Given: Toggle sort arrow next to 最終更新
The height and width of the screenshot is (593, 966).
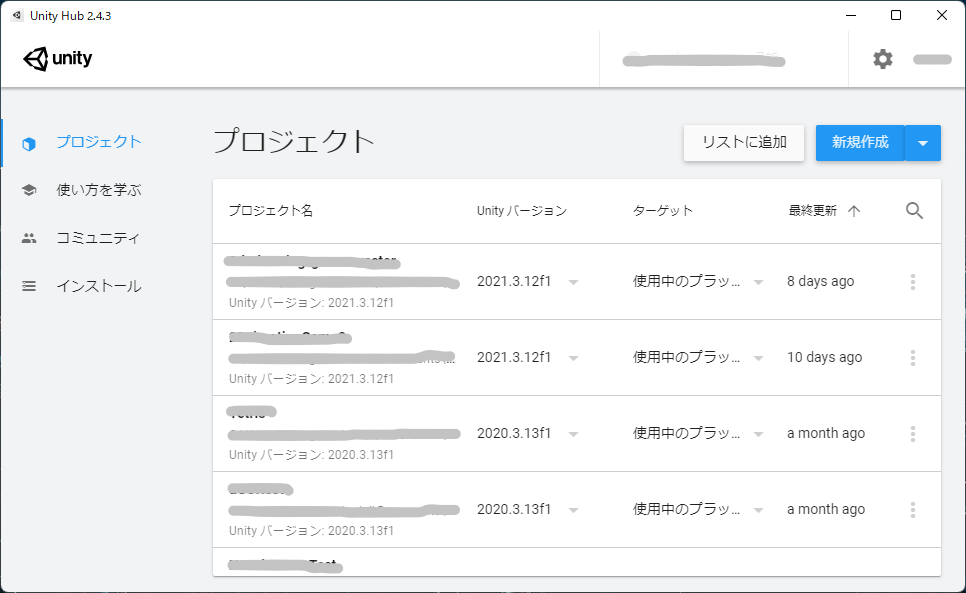Looking at the screenshot, I should [x=853, y=211].
